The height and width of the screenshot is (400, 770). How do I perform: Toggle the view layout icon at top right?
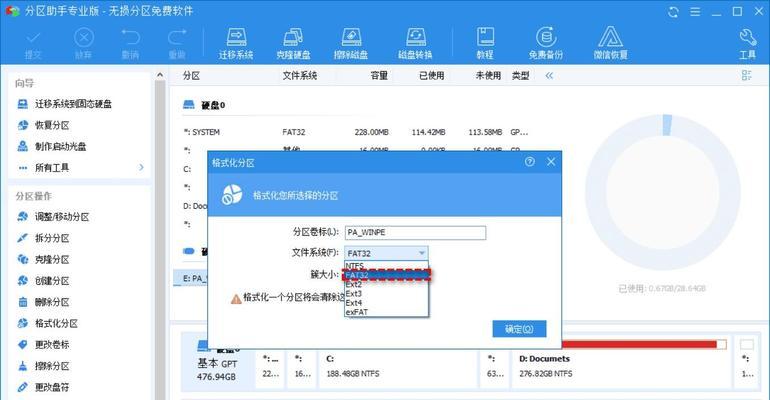point(746,75)
